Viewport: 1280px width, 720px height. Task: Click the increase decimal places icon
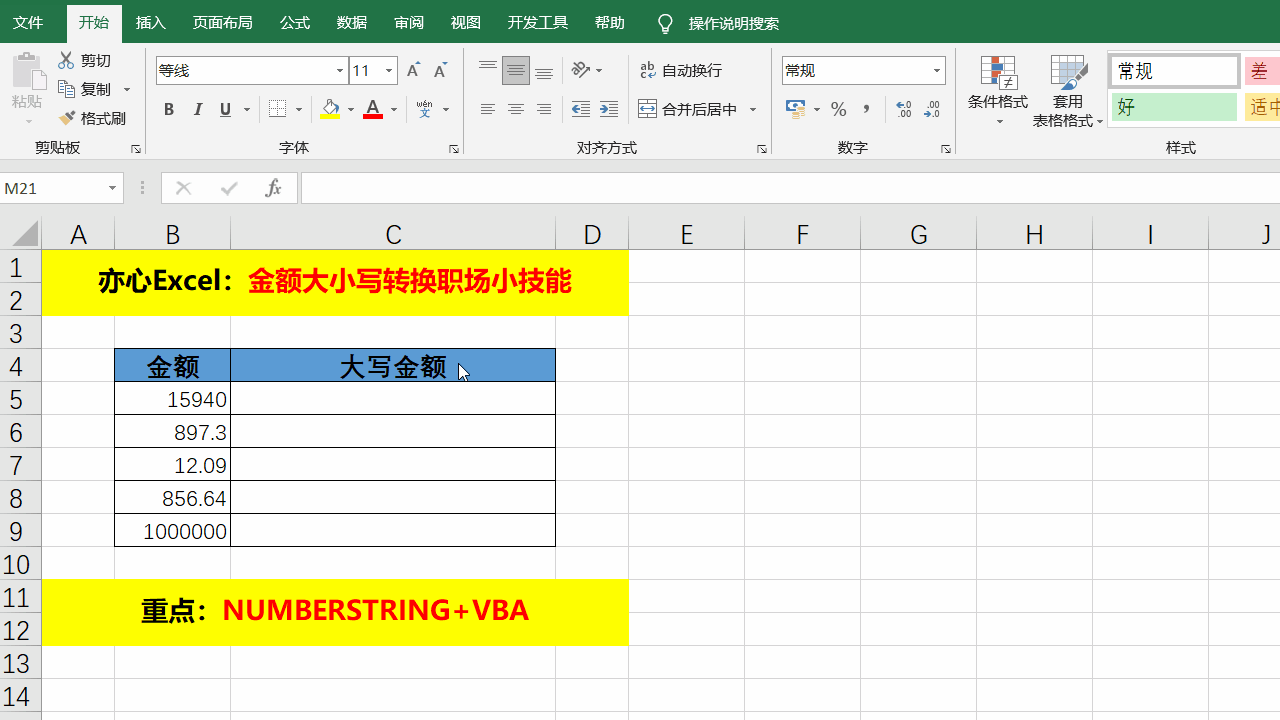(903, 110)
